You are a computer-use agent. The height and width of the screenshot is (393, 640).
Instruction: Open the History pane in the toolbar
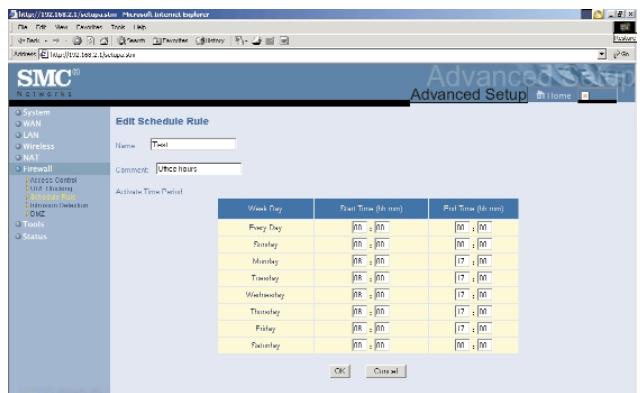[x=210, y=40]
